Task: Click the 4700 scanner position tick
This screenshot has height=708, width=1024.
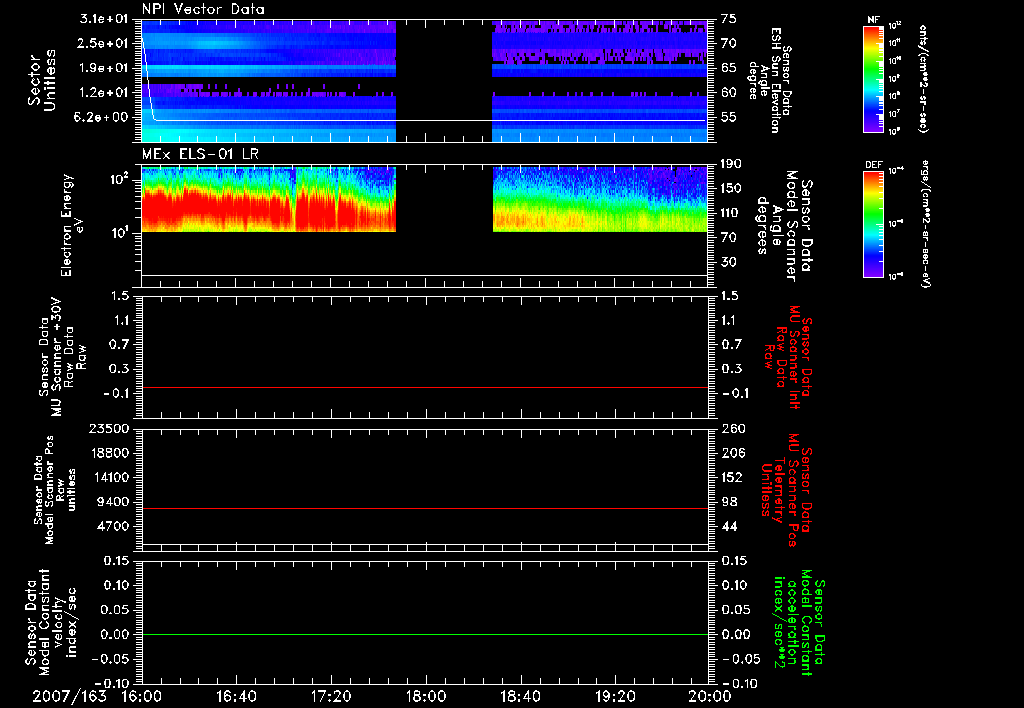Action: tap(114, 526)
